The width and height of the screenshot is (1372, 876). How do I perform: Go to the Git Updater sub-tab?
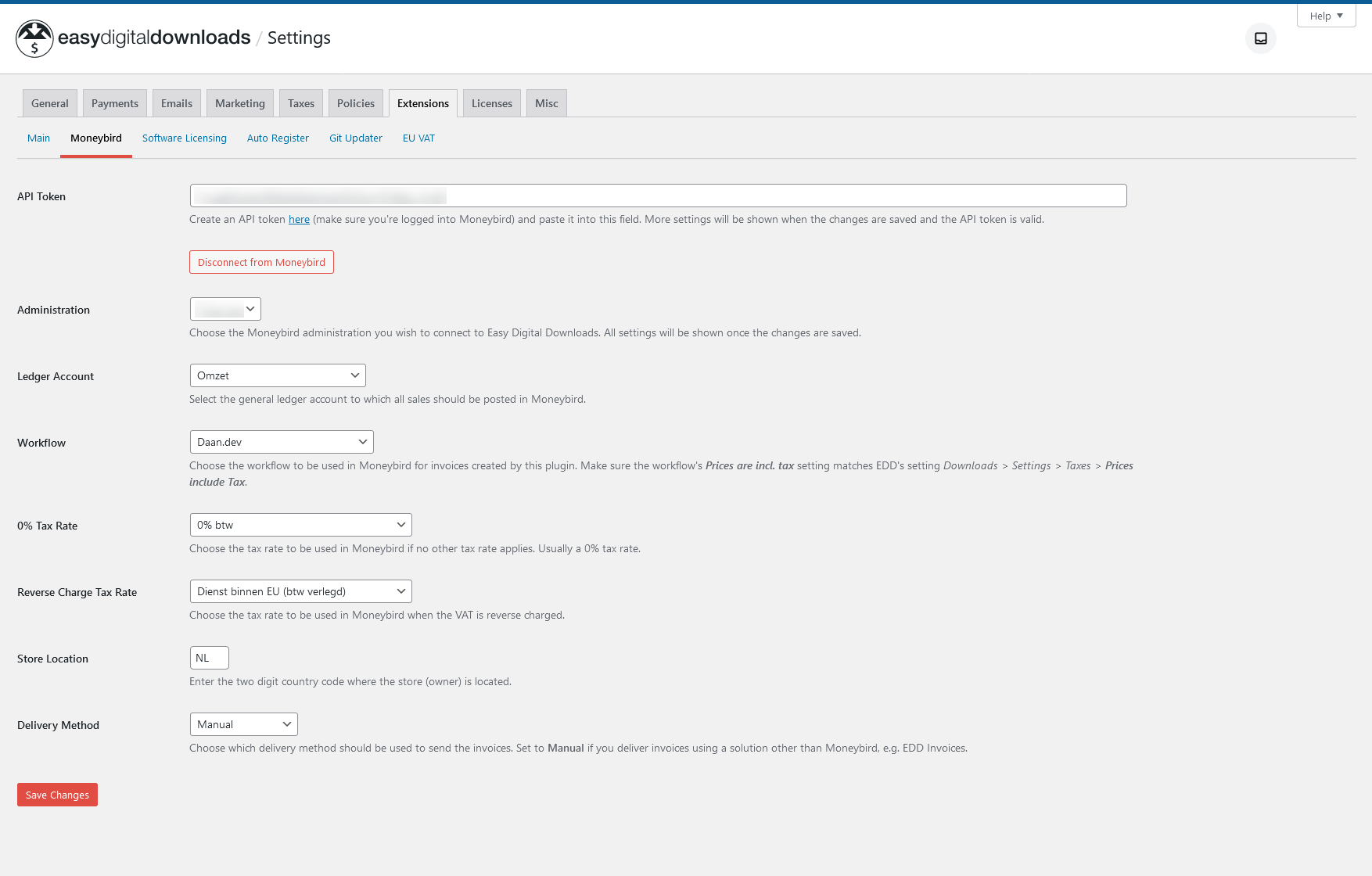(355, 138)
